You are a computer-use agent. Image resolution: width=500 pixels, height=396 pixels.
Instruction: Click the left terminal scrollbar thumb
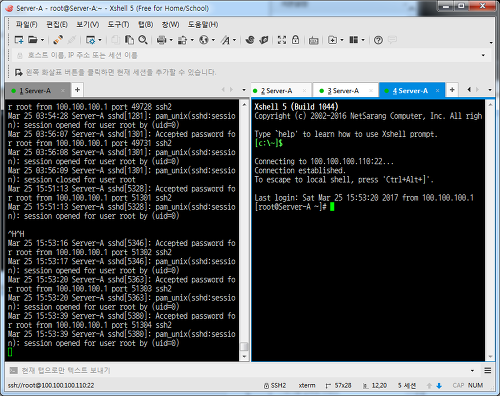244,347
